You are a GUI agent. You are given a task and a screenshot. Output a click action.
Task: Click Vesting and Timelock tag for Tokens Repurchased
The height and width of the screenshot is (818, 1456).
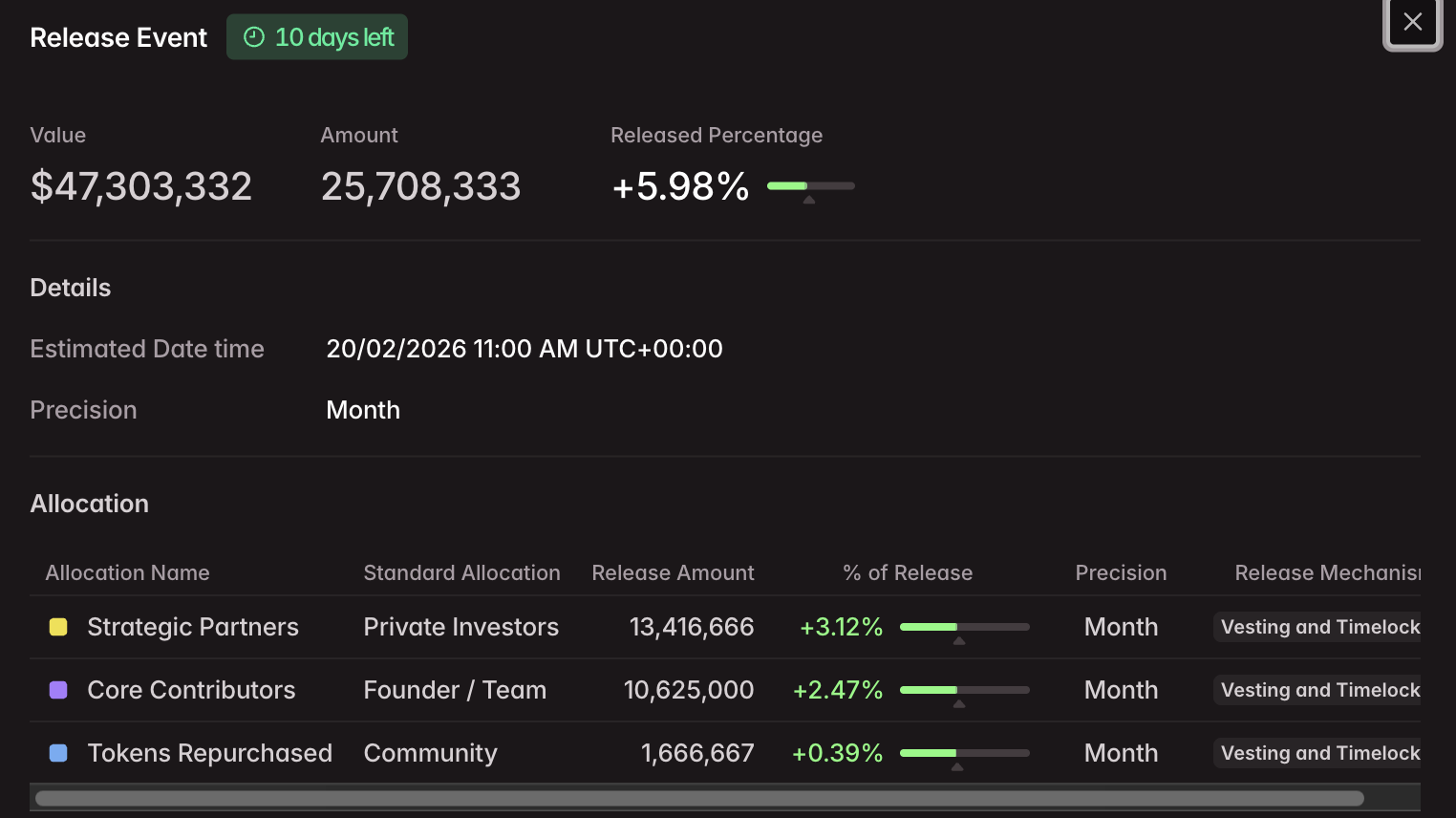point(1318,753)
